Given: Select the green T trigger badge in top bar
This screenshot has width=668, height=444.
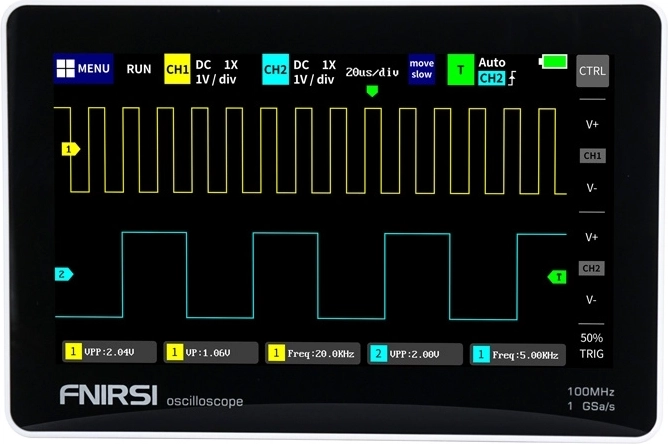Looking at the screenshot, I should tap(460, 71).
